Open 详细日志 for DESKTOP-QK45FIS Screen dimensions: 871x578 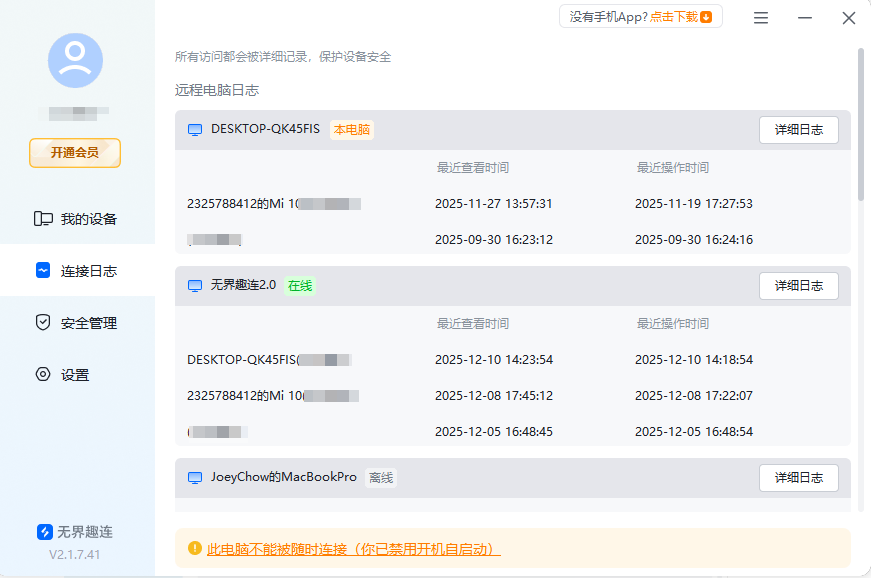tap(798, 129)
